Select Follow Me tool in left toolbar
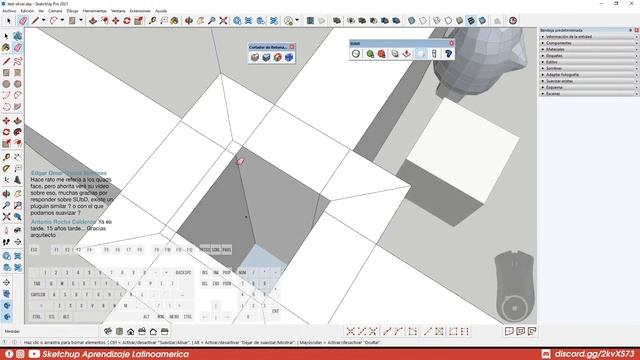The width and height of the screenshot is (640, 360). pos(17,132)
